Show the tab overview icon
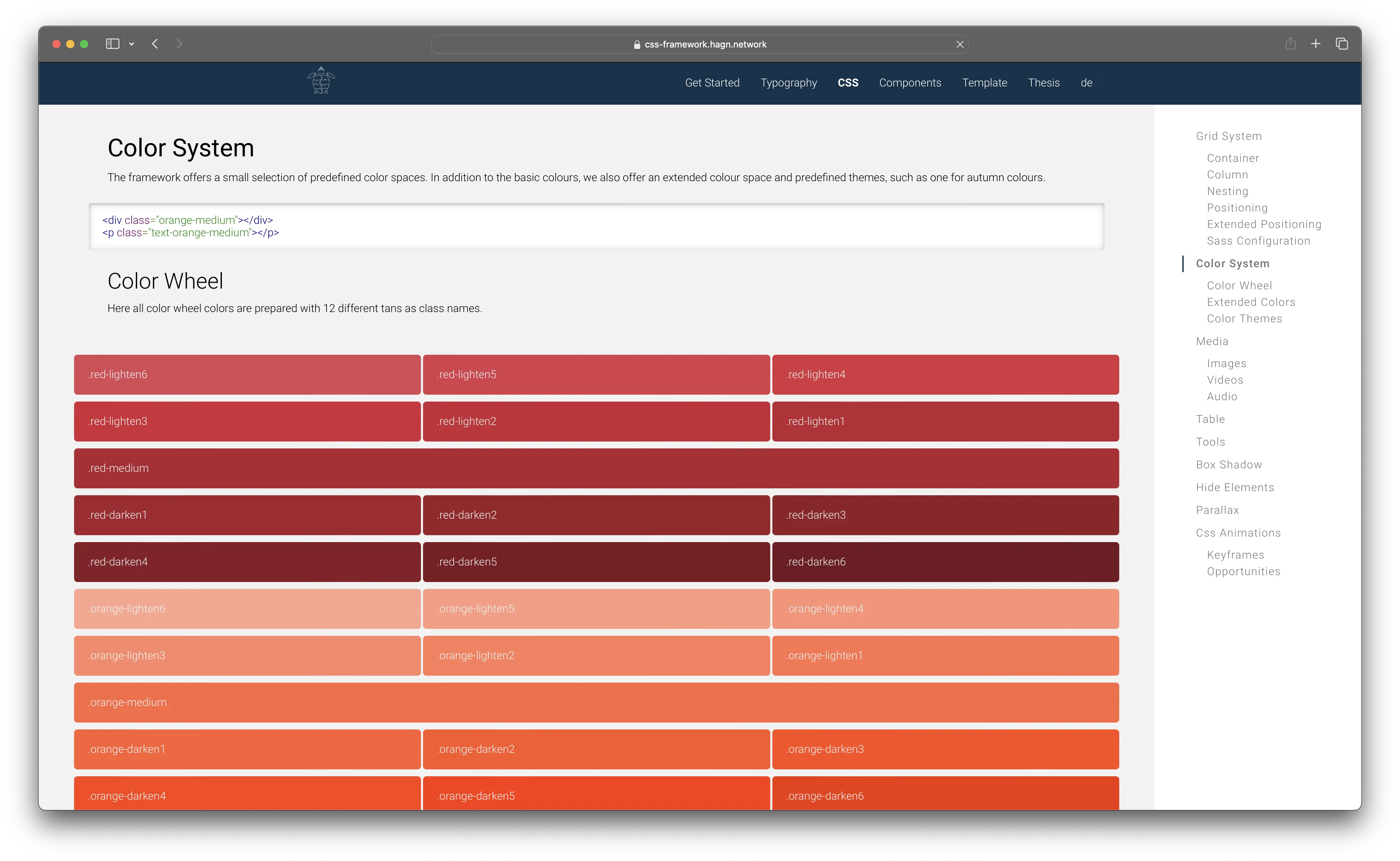This screenshot has height=861, width=1400. (x=1341, y=44)
